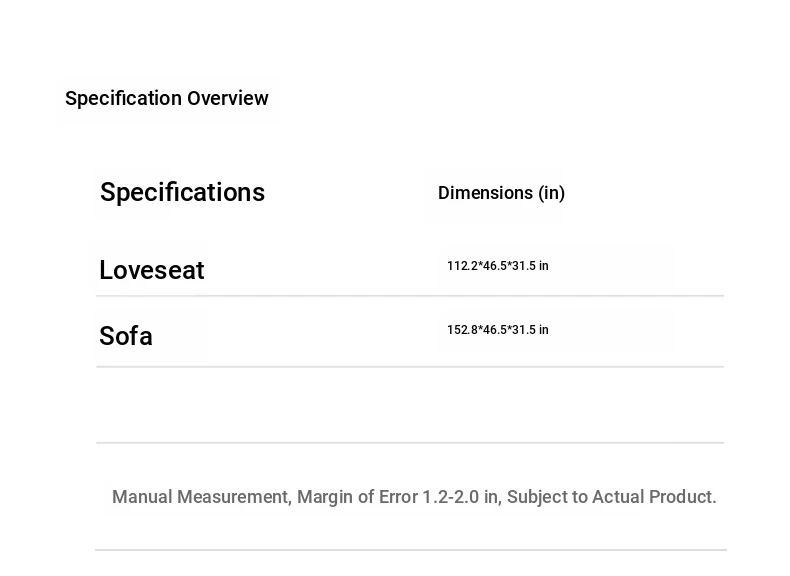
Task: Click the divider line below the Loveseat row
Action: (410, 296)
